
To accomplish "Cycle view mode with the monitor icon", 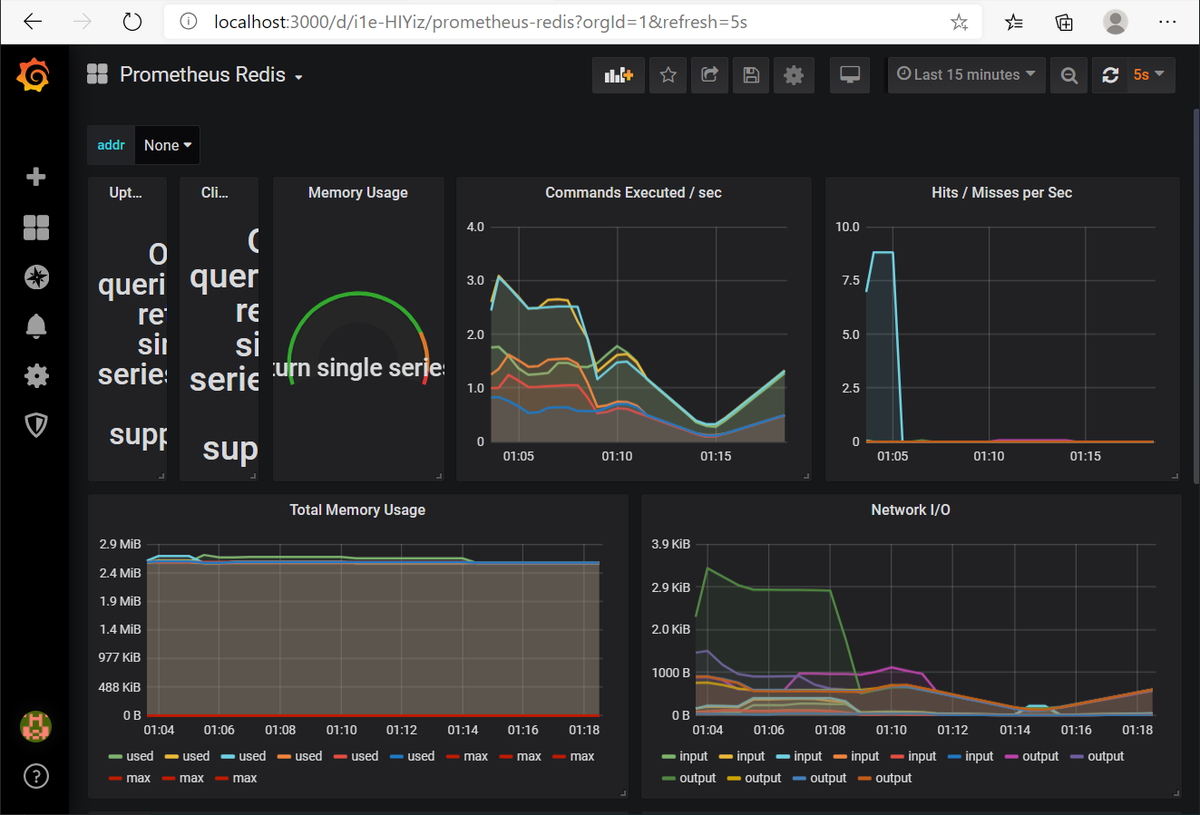I will pyautogui.click(x=850, y=75).
